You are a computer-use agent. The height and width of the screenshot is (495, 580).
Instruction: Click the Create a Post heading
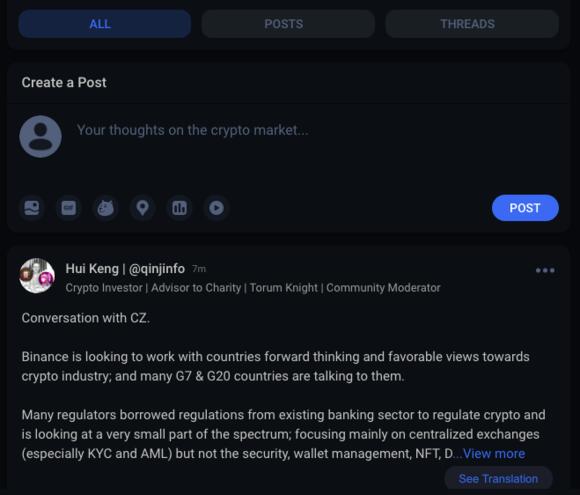pos(64,82)
